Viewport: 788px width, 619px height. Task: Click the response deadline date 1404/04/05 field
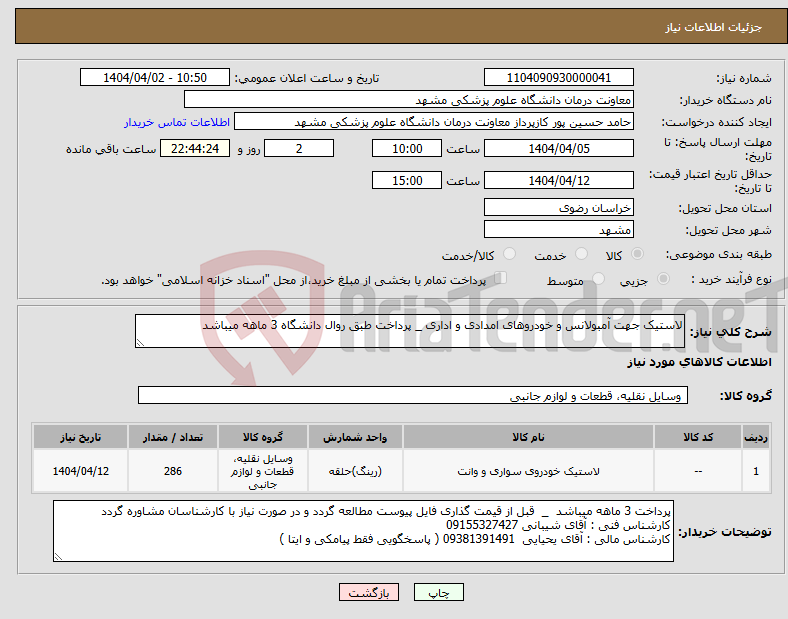558,148
